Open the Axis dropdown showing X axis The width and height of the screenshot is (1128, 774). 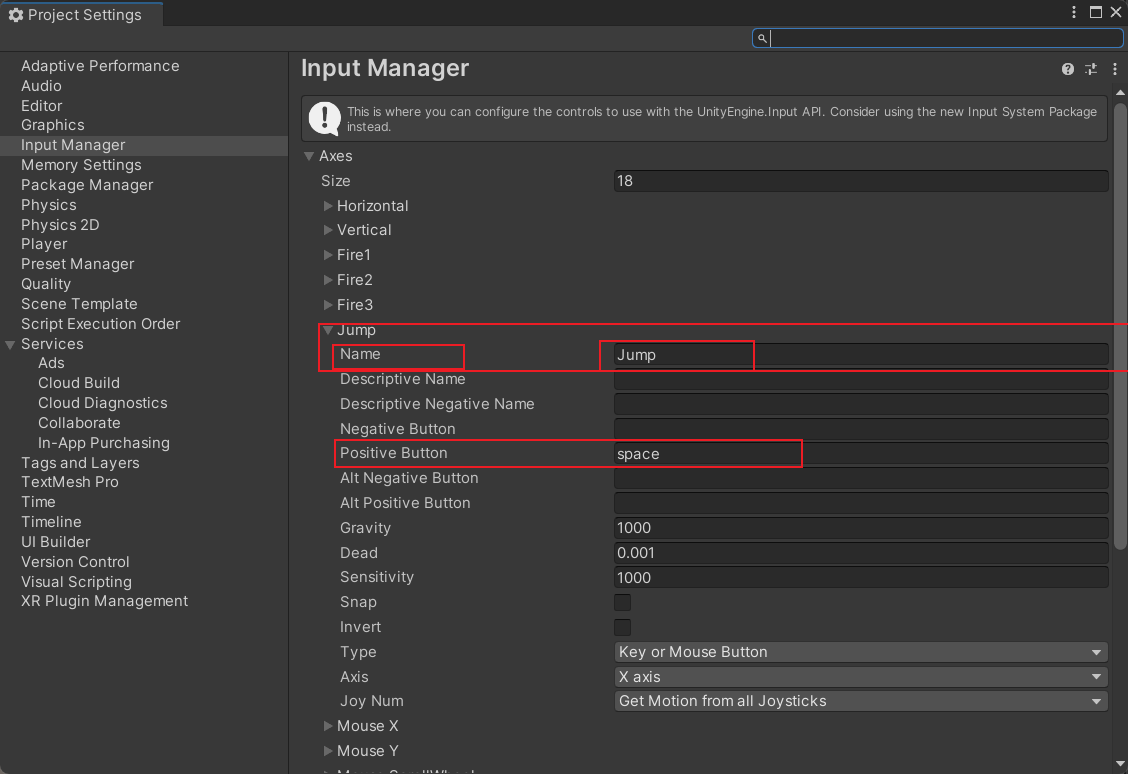[x=860, y=677]
